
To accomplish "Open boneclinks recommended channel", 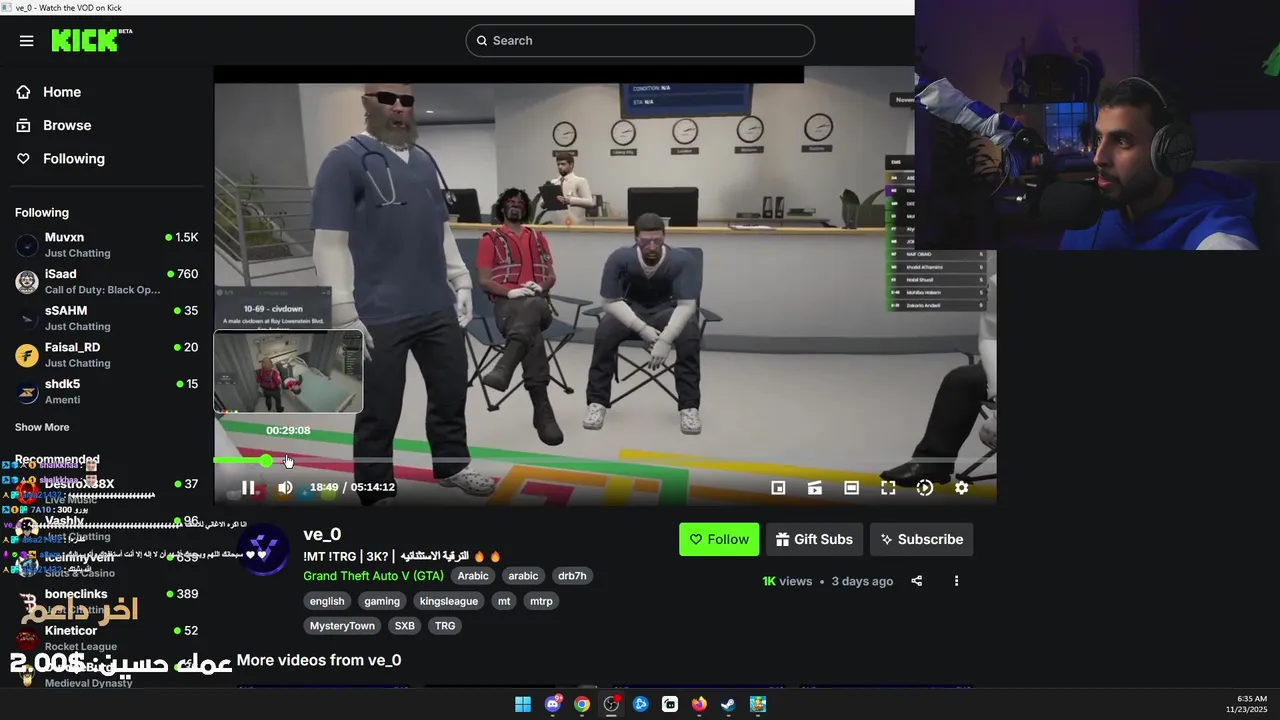I will [x=106, y=601].
